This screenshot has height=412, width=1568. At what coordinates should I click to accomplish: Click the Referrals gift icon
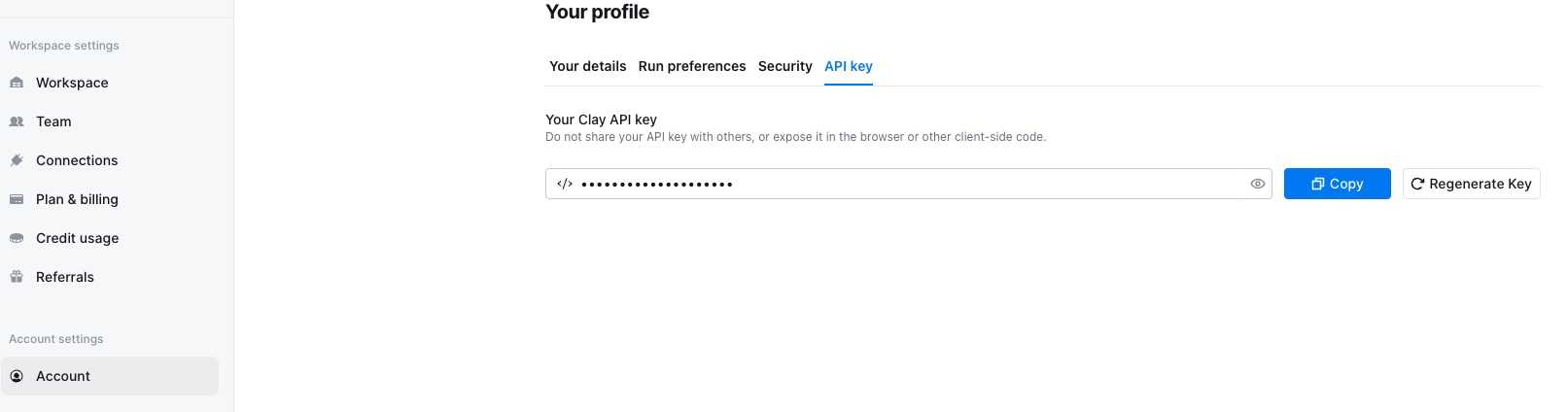tap(17, 277)
